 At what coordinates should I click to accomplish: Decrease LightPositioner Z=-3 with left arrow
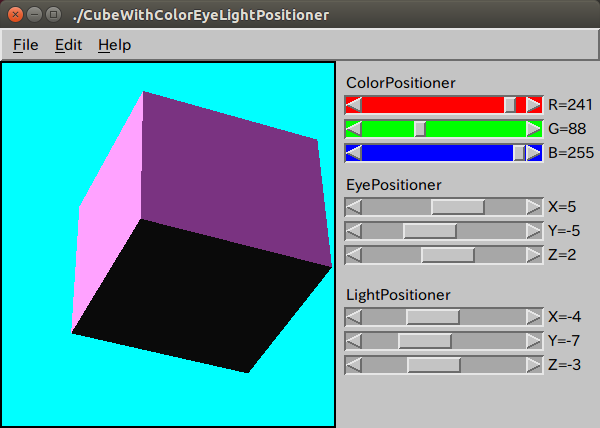[354, 365]
